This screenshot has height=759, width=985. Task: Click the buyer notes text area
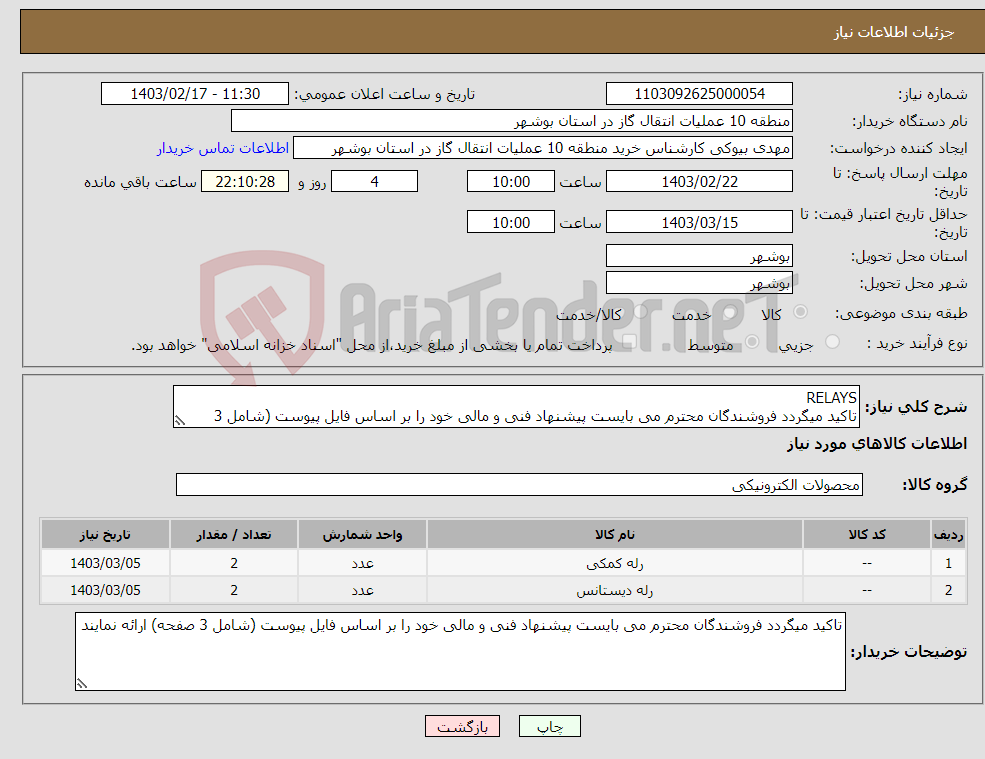[x=460, y=652]
